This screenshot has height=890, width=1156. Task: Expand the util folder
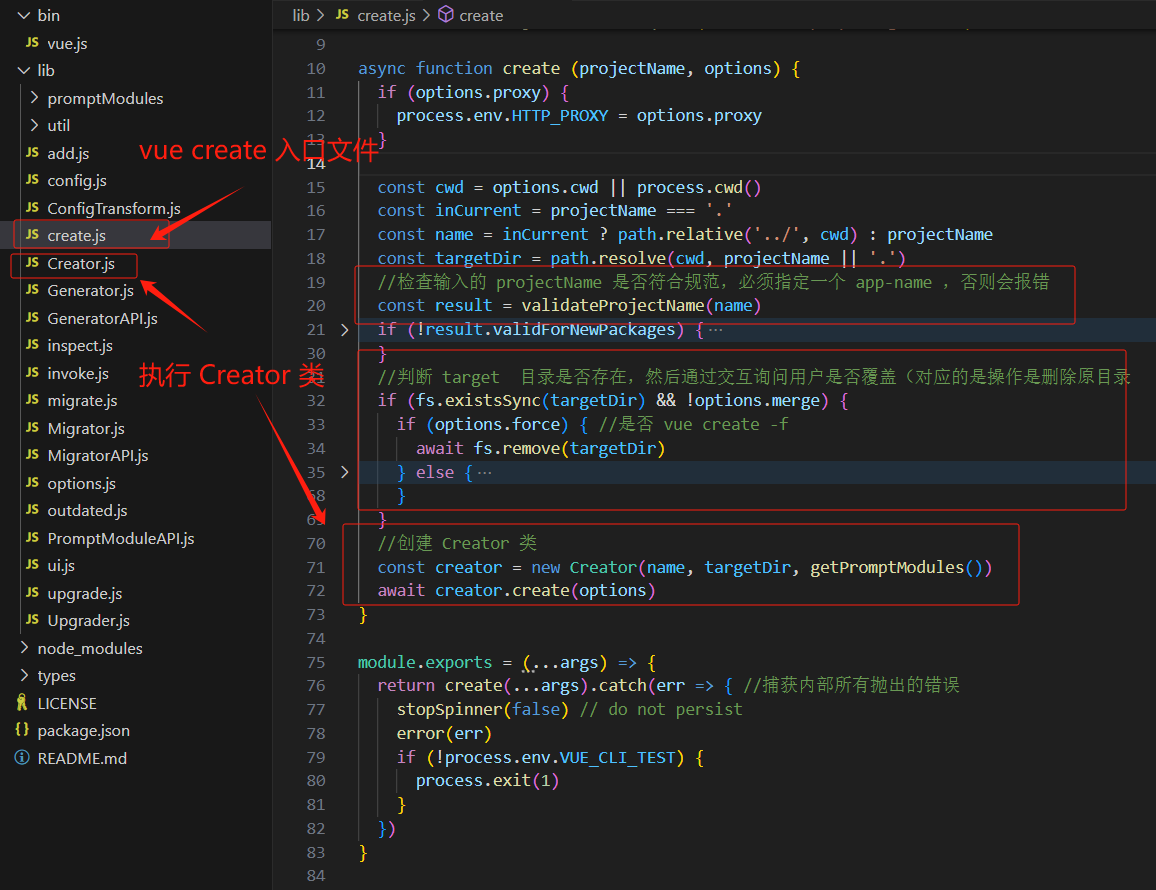[x=34, y=125]
